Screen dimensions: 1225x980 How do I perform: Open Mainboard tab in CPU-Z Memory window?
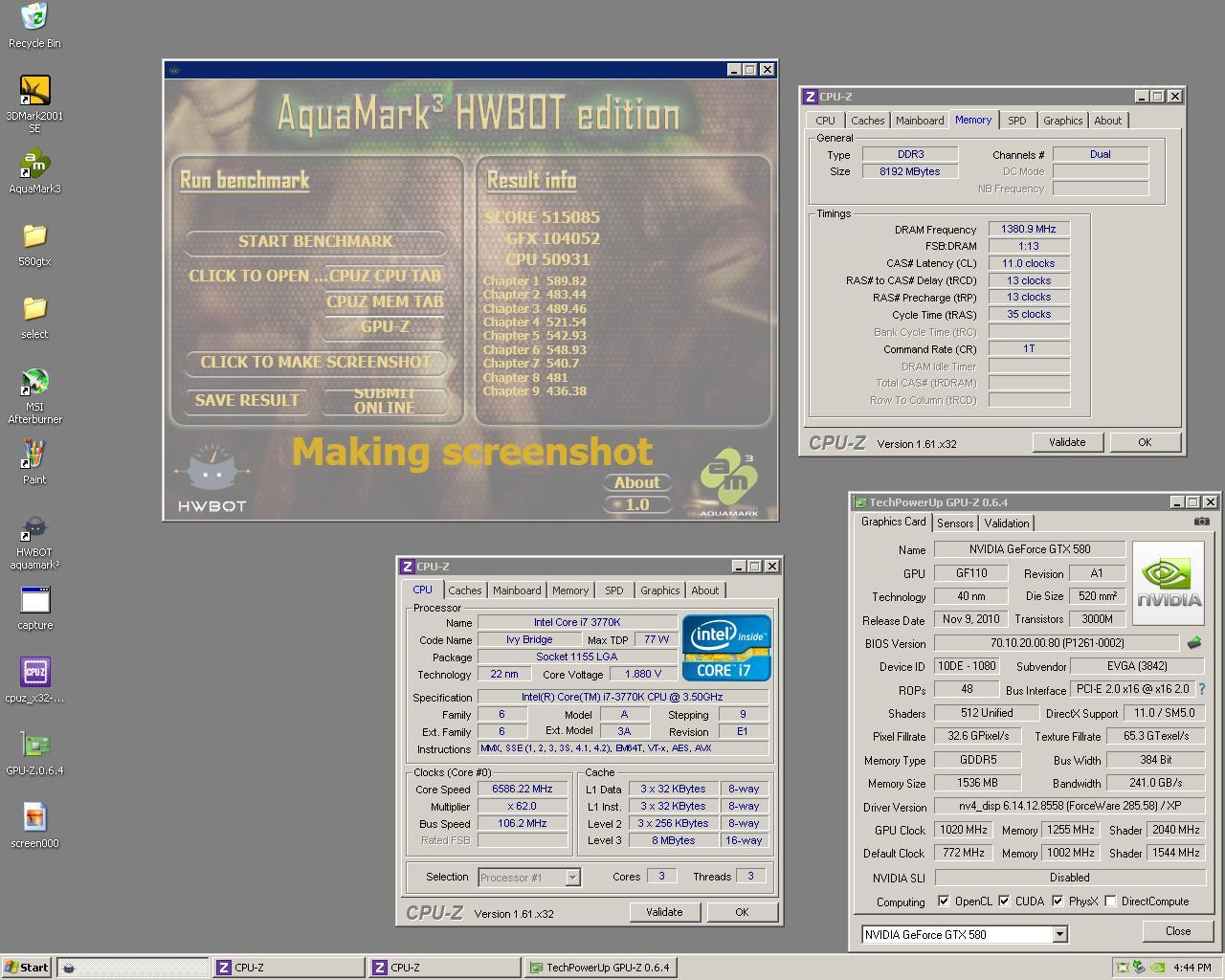[920, 121]
